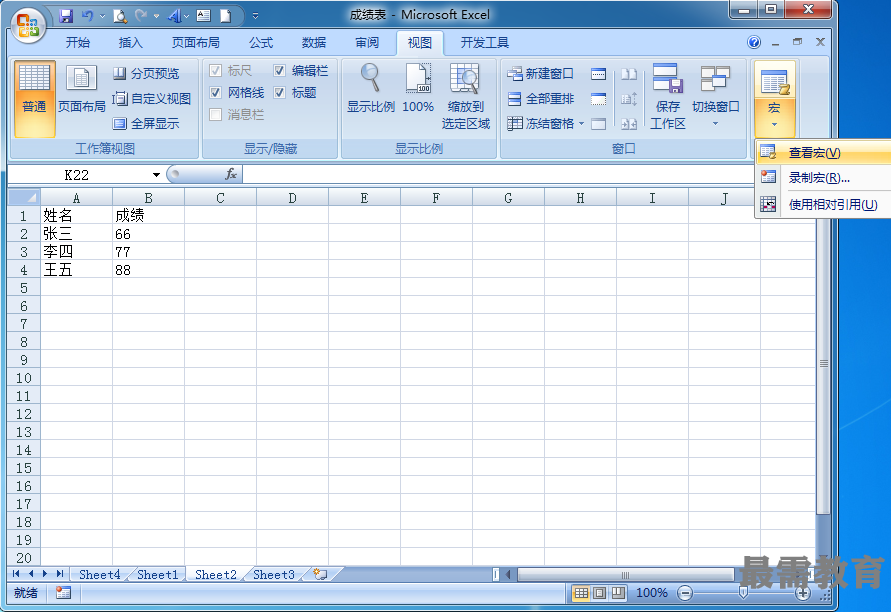Click Insert Worksheet tab icon
The width and height of the screenshot is (891, 612).
[x=320, y=574]
